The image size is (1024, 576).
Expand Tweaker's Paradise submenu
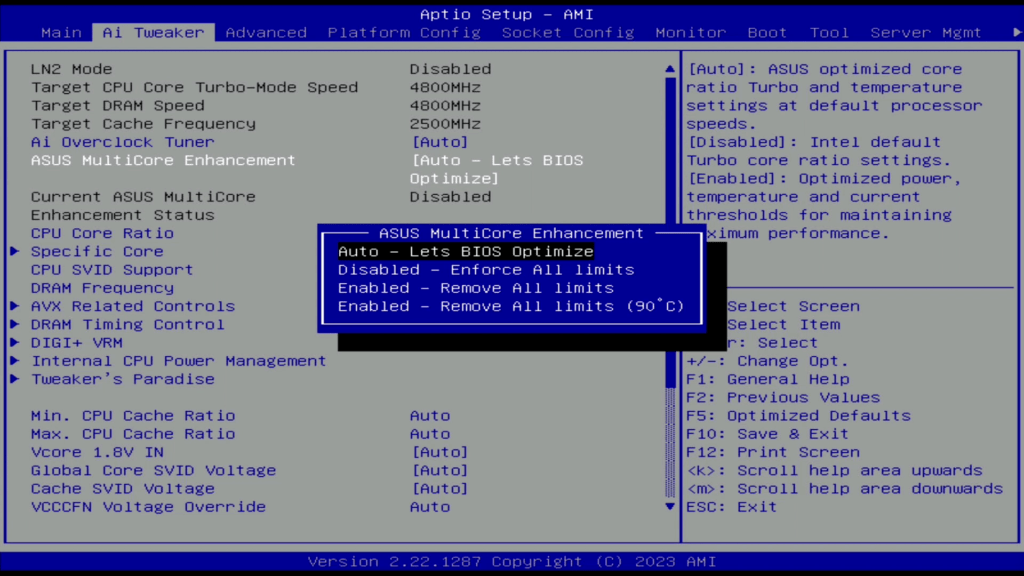(123, 379)
